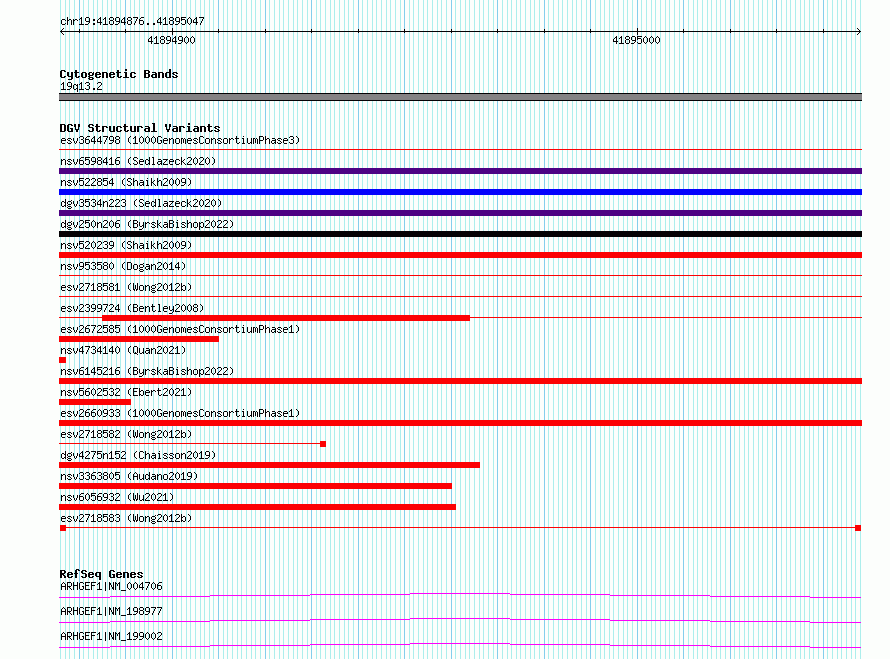The image size is (890, 659).
Task: Select the red bar of nsv6145216
Action: [x=460, y=381]
